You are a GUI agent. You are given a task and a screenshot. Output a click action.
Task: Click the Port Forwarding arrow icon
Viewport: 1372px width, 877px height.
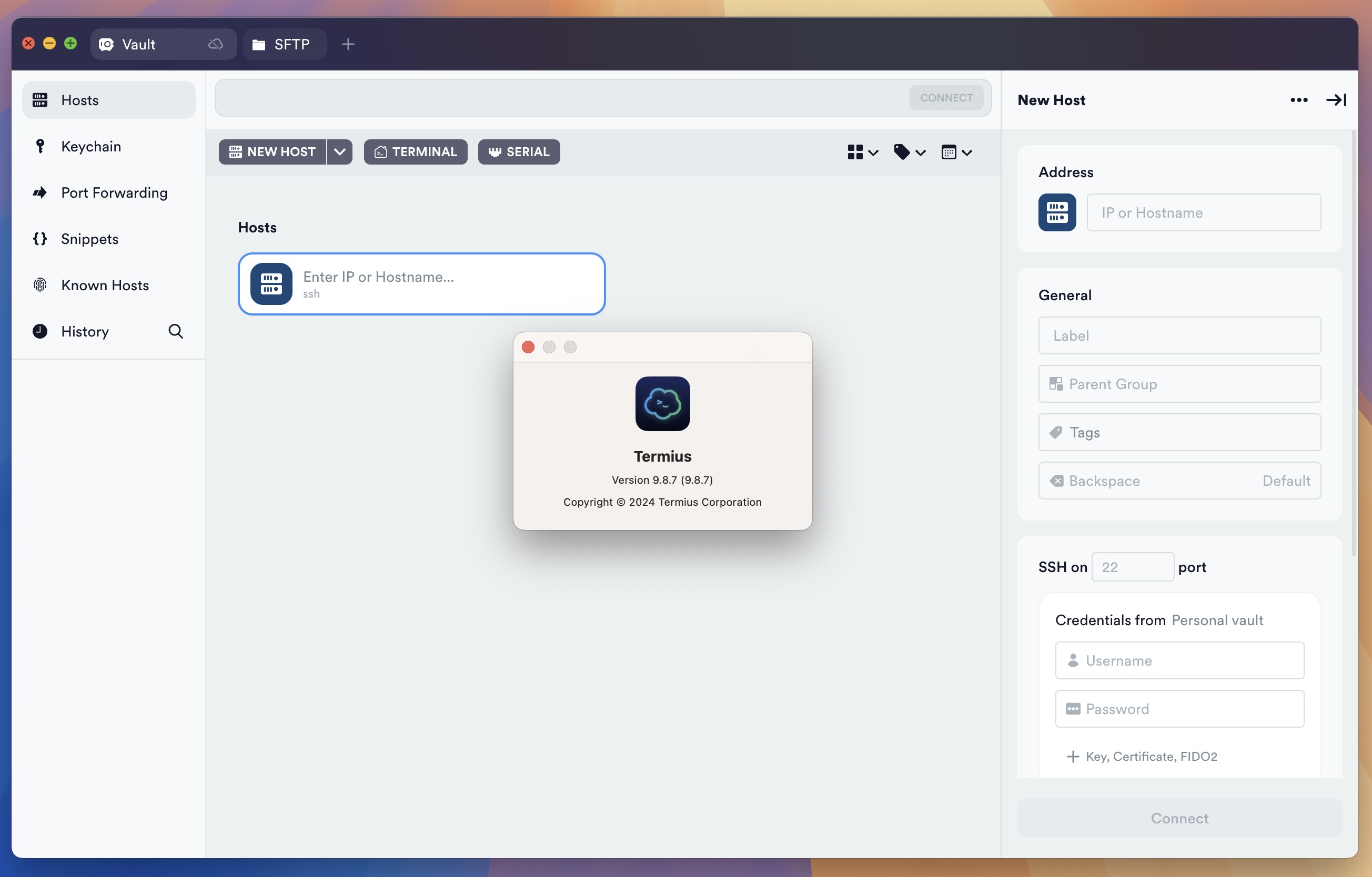(40, 192)
